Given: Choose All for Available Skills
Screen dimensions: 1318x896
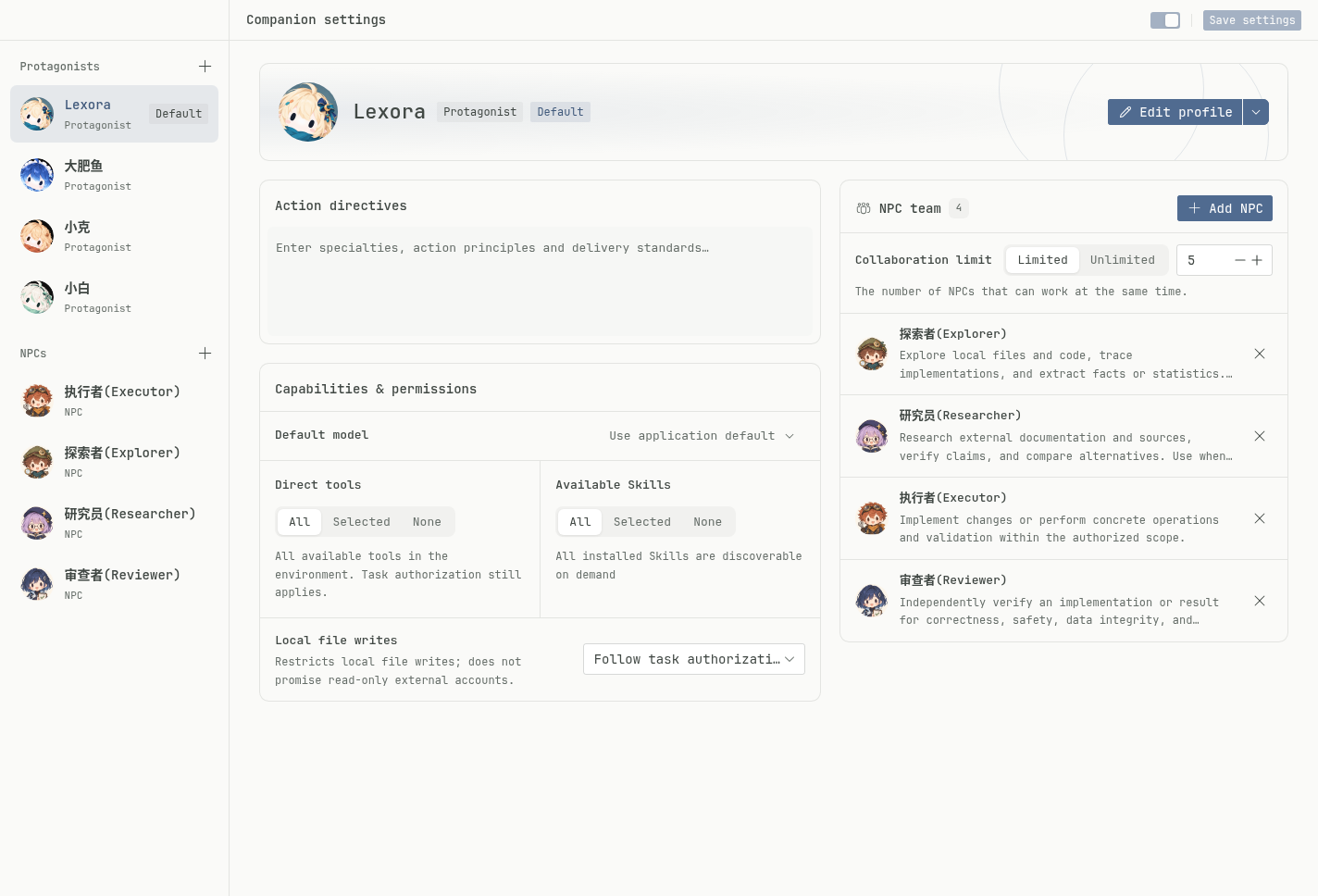Looking at the screenshot, I should [580, 522].
